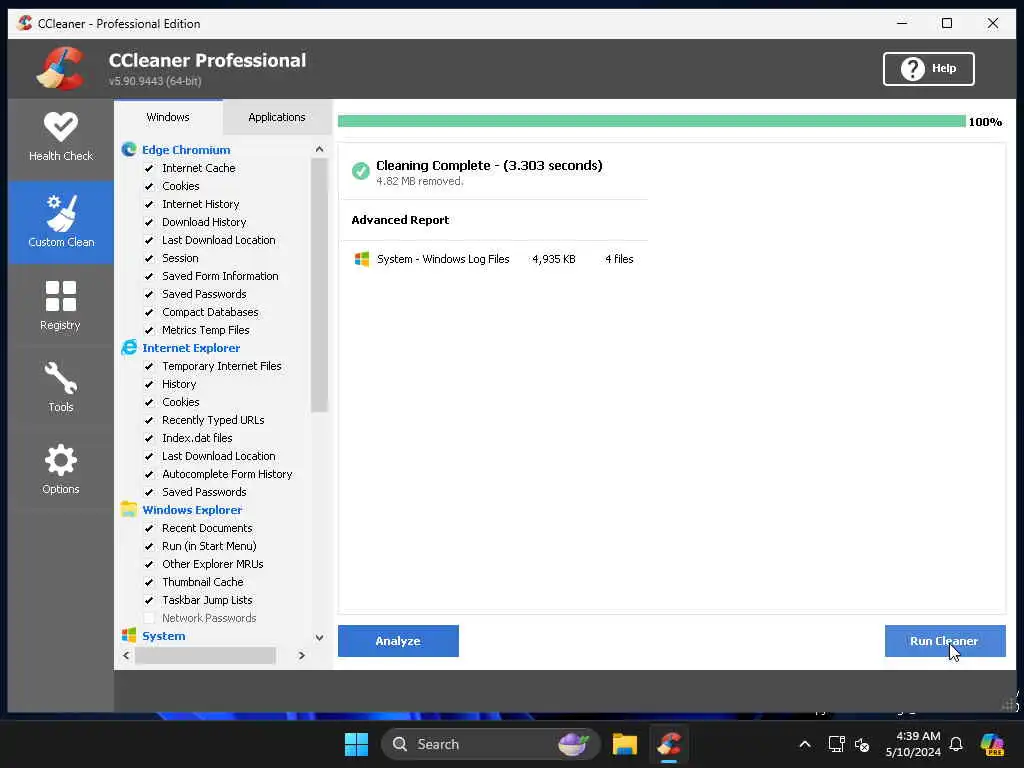Toggle the Session checkbox
This screenshot has width=1024, height=768.
[149, 259]
